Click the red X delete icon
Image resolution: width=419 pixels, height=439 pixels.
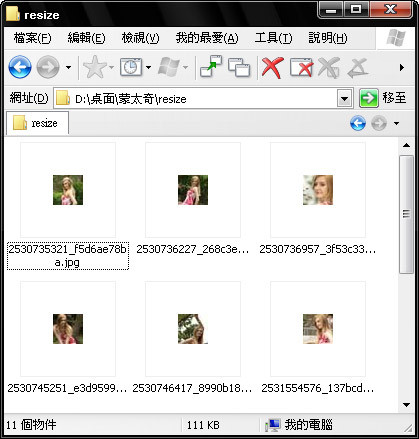pyautogui.click(x=272, y=68)
